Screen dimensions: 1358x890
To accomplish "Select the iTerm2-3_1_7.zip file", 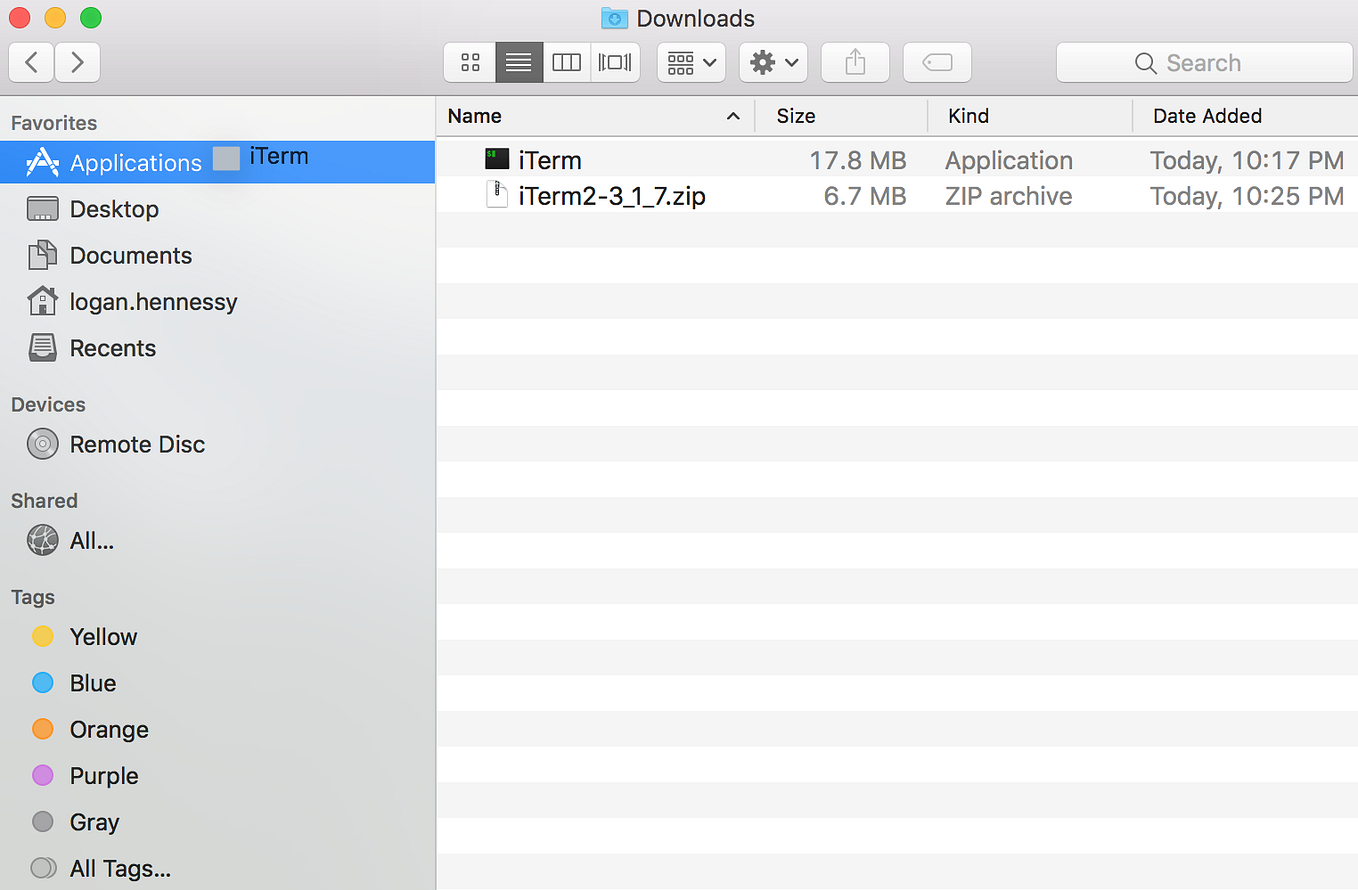I will (897, 196).
